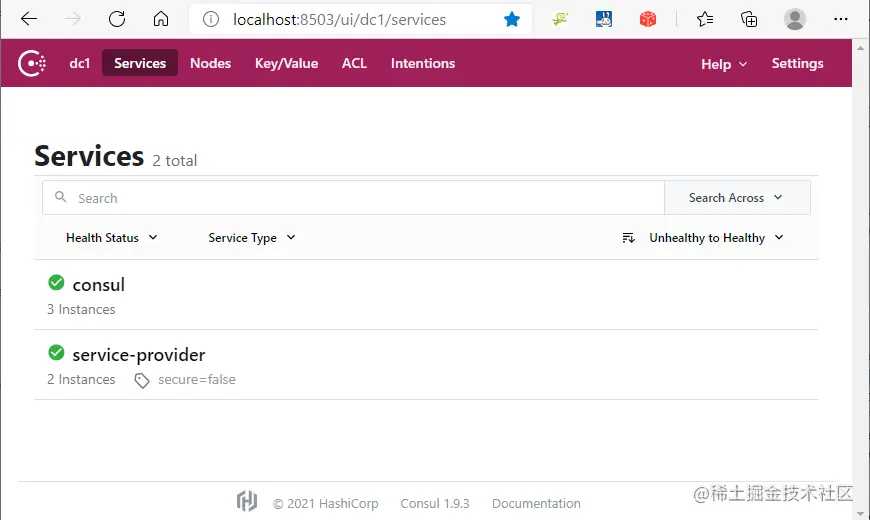Open the green extension icon

coord(560,19)
